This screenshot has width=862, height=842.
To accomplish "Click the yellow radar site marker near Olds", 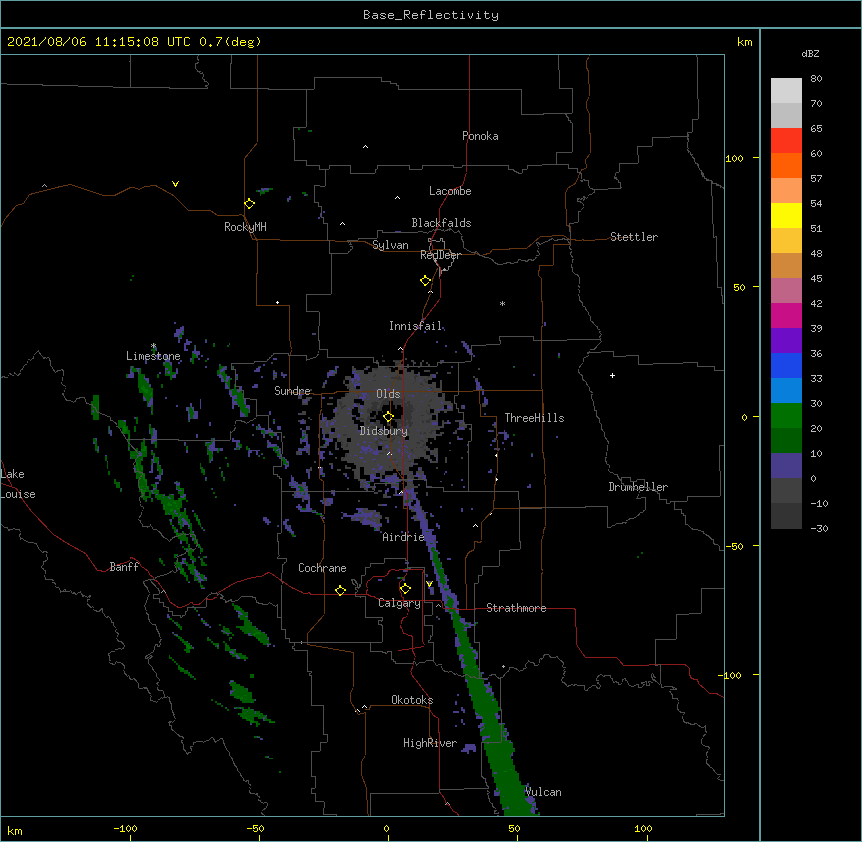I will (388, 417).
